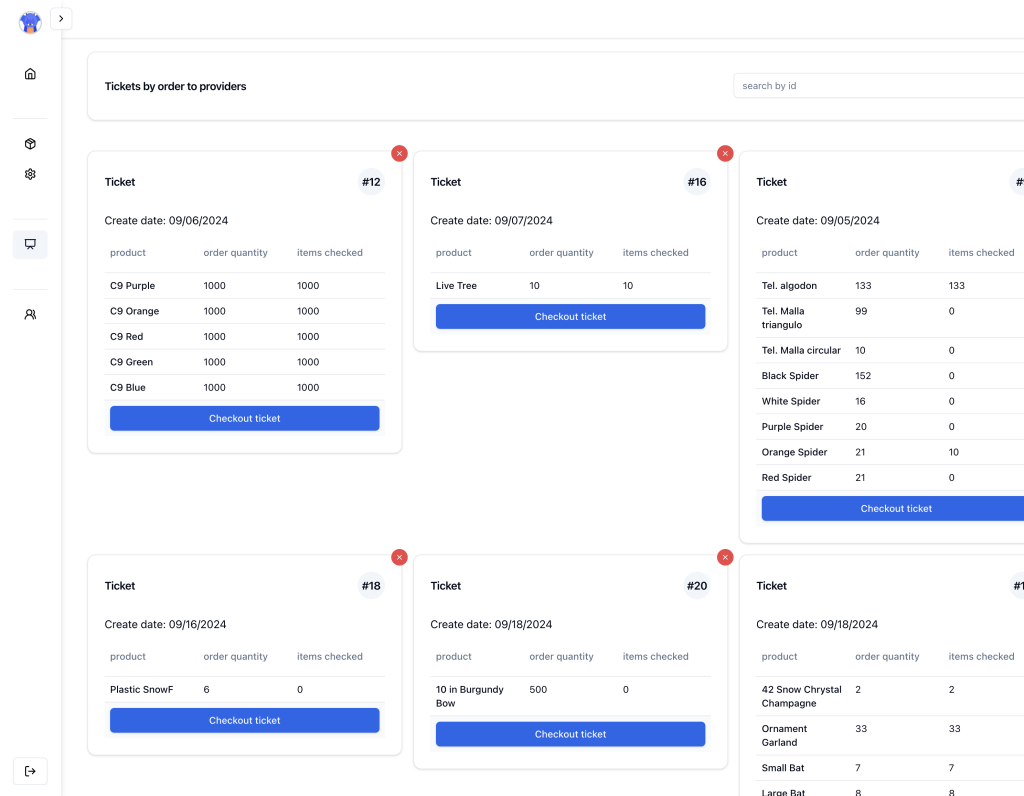Click order quantity 99 for Tel. Malla triangulo
1024x796 pixels.
coord(861,311)
